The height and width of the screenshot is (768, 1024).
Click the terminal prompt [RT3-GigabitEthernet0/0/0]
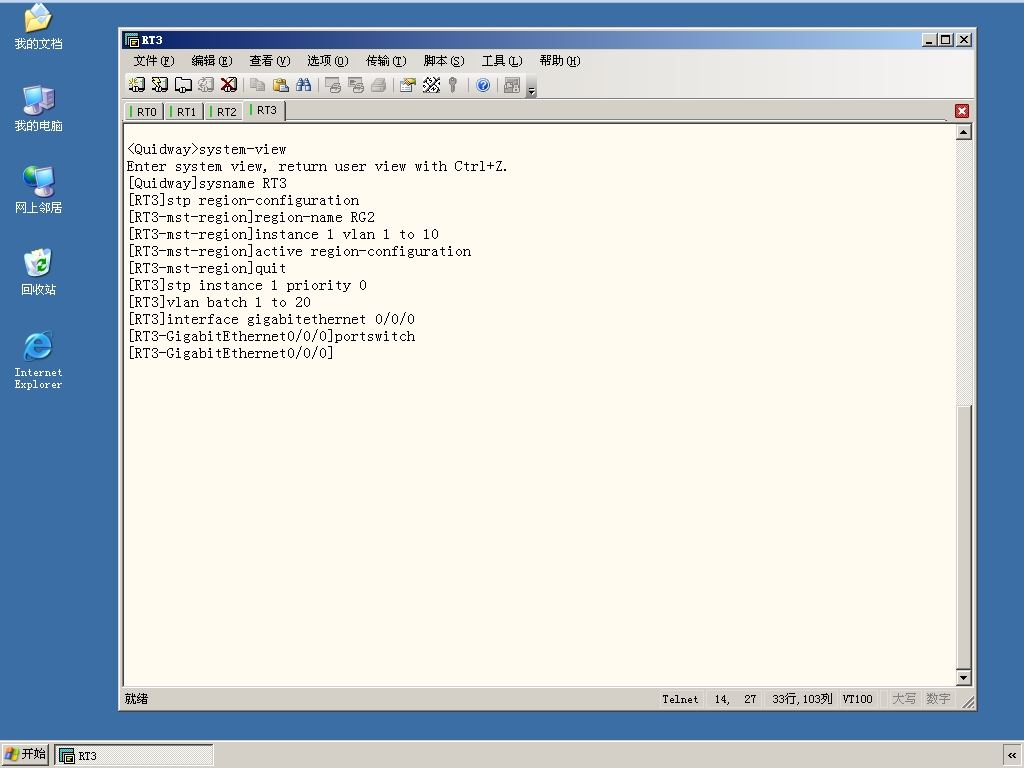click(231, 353)
